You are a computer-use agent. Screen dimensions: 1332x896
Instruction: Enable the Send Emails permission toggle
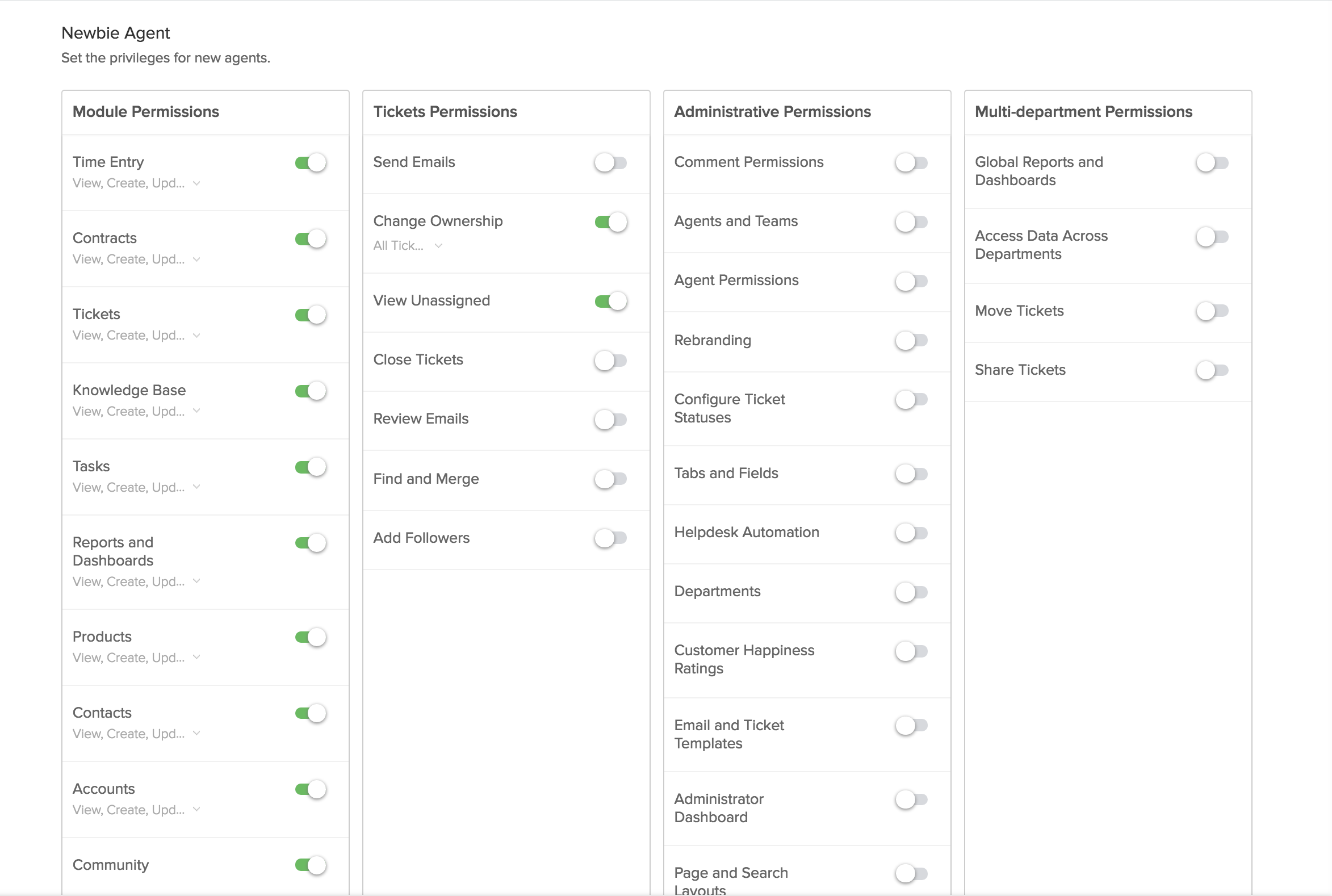[x=610, y=162]
